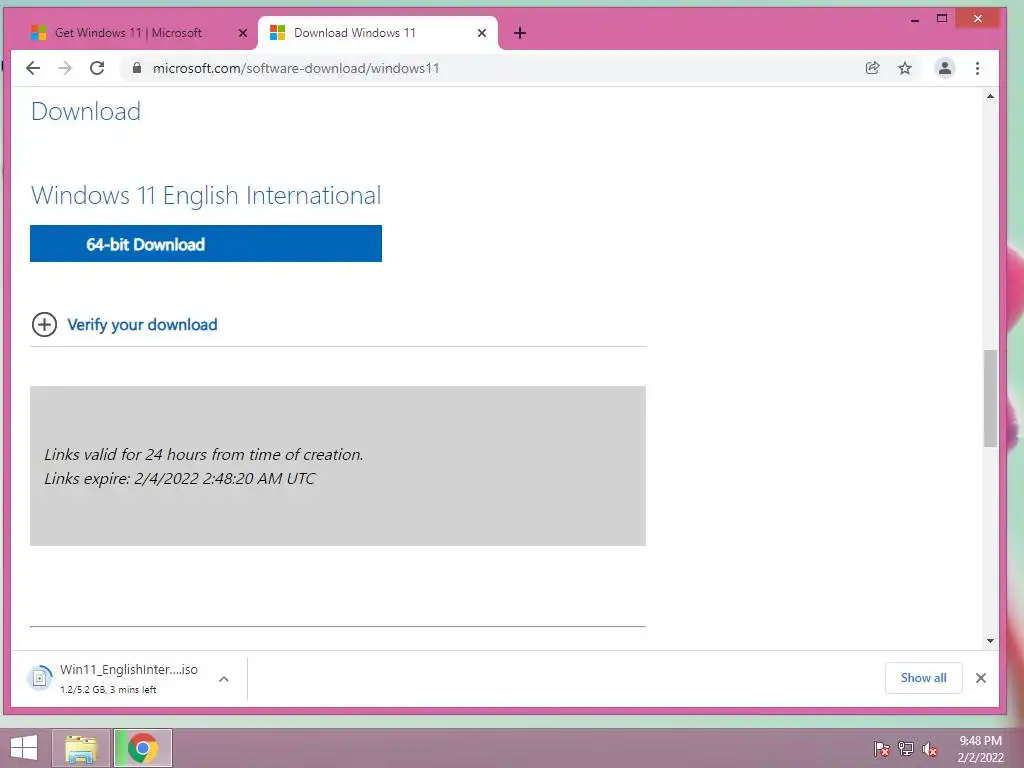Open a new tab with the plus button

click(x=519, y=33)
